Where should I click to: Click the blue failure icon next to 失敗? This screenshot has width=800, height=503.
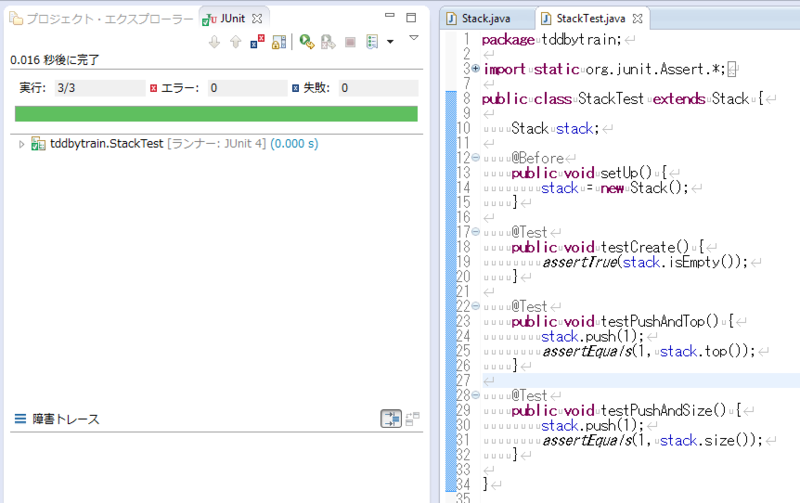295,88
